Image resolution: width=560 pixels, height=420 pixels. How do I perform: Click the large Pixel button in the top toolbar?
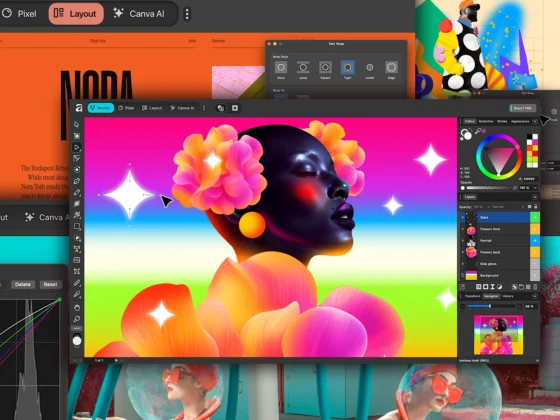(x=19, y=14)
